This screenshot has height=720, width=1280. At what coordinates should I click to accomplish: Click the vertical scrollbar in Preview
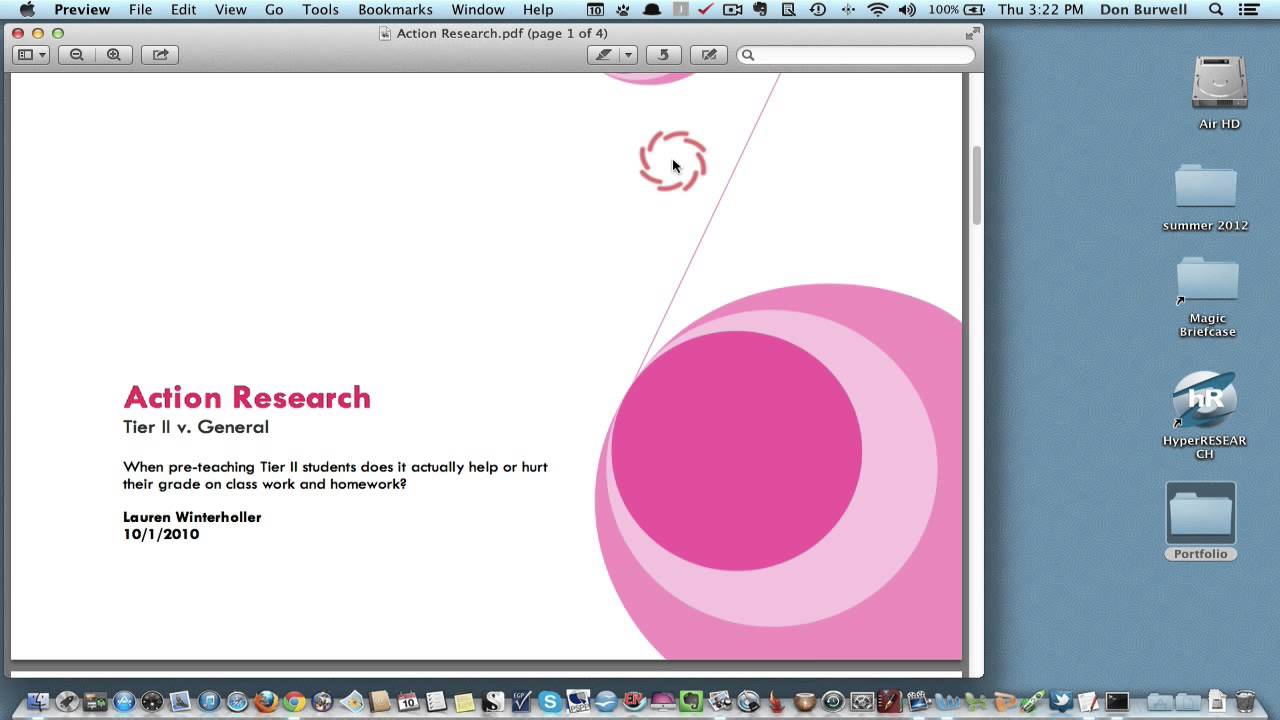tap(976, 187)
